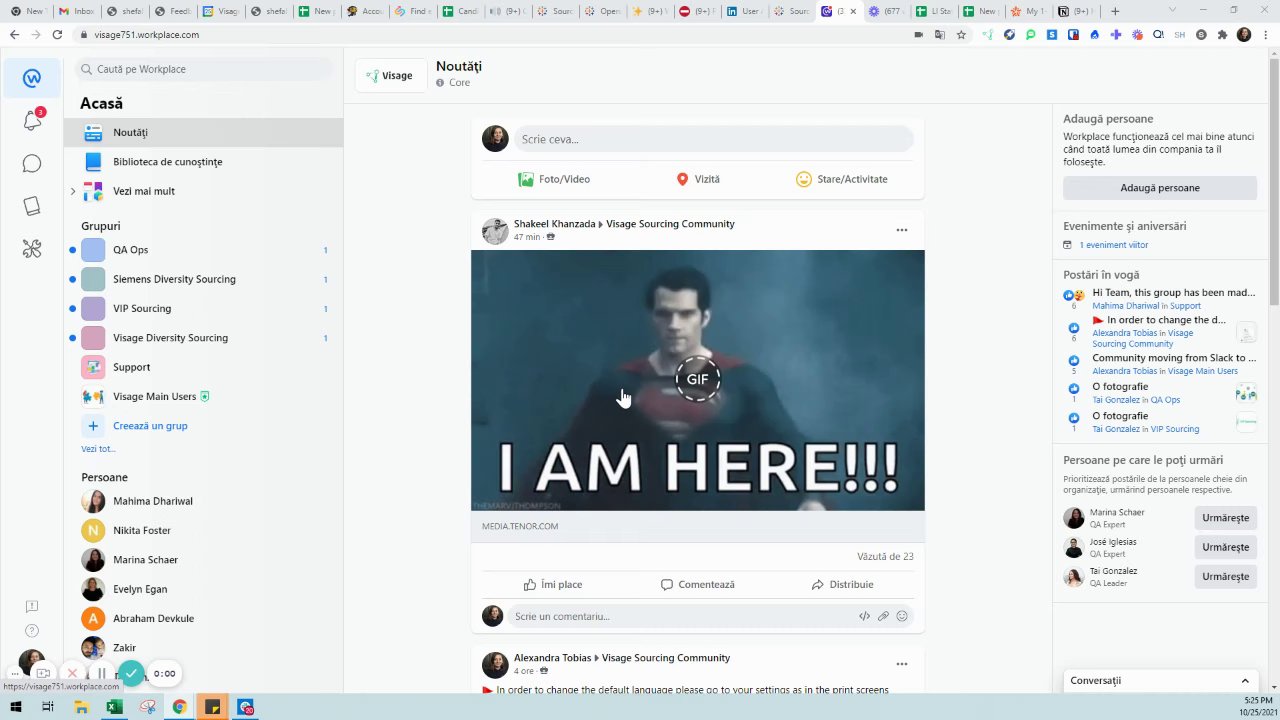Image resolution: width=1280 pixels, height=720 pixels.
Task: Follow José Iglesias with Urmărește
Action: tap(1225, 547)
